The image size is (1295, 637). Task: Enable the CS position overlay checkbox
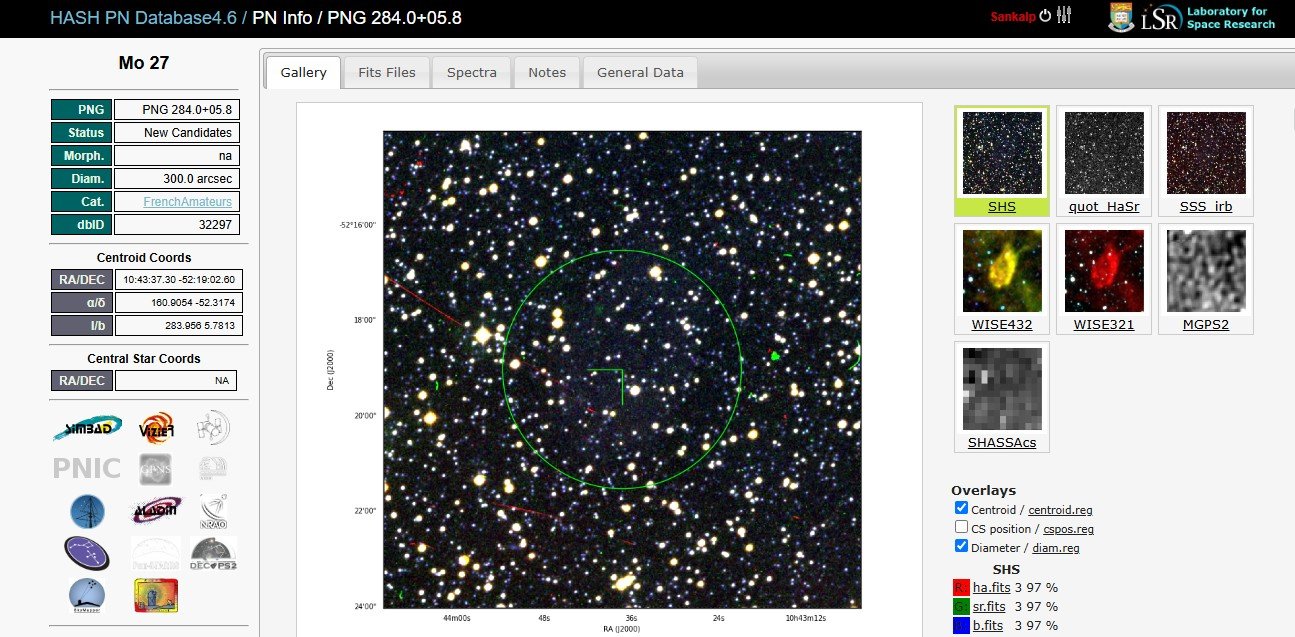click(x=961, y=528)
